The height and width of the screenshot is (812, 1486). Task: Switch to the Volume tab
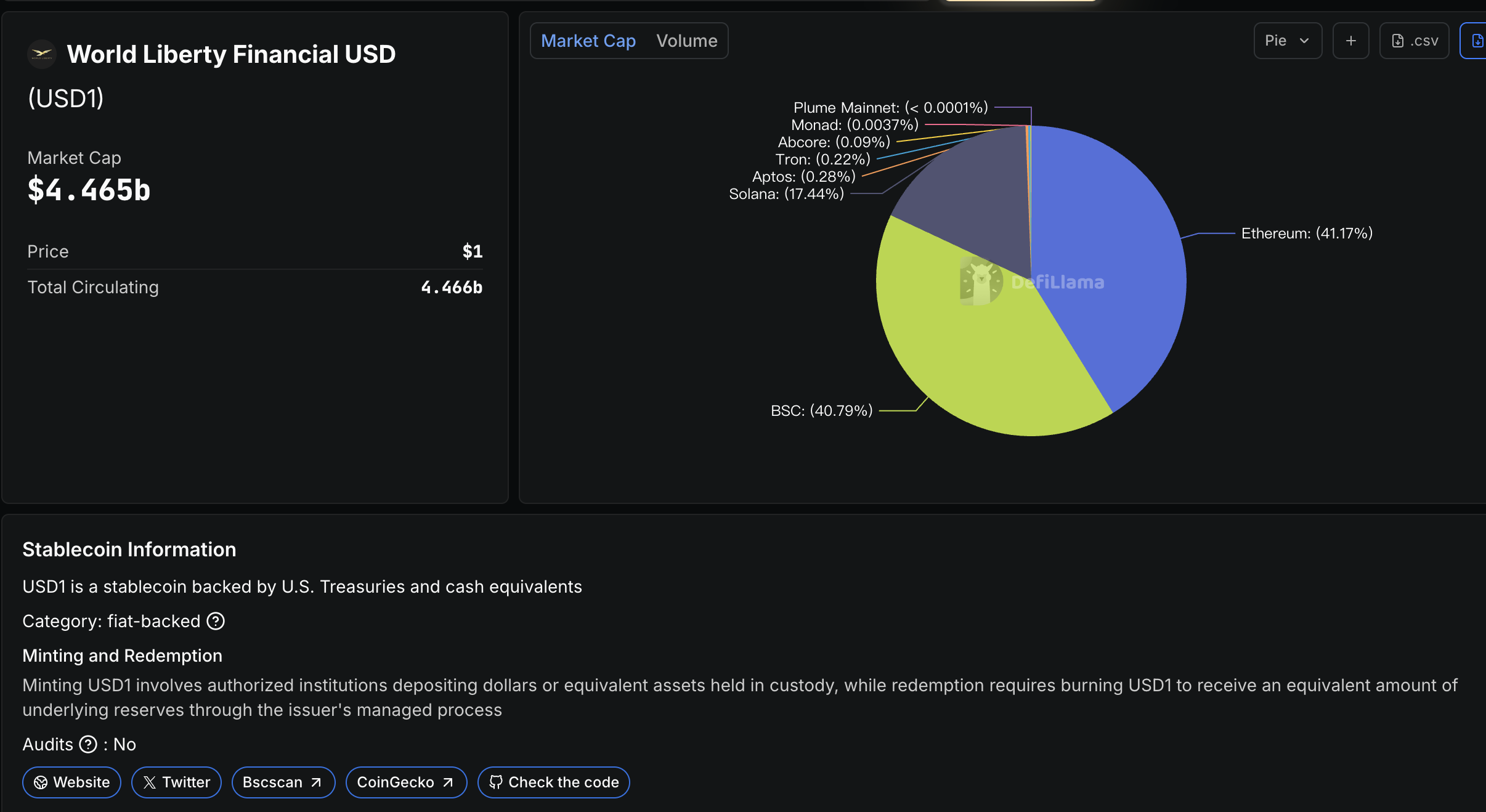click(686, 40)
